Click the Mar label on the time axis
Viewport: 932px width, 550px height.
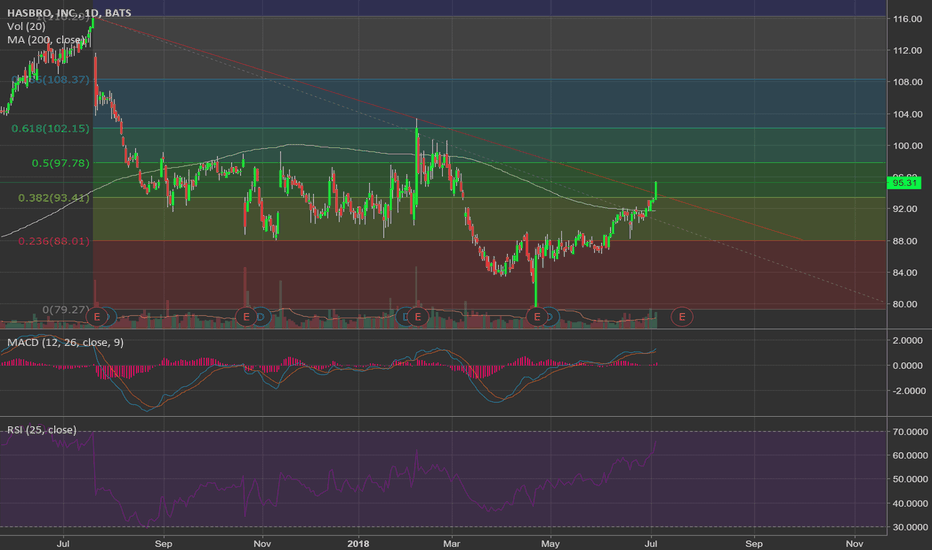(x=451, y=543)
